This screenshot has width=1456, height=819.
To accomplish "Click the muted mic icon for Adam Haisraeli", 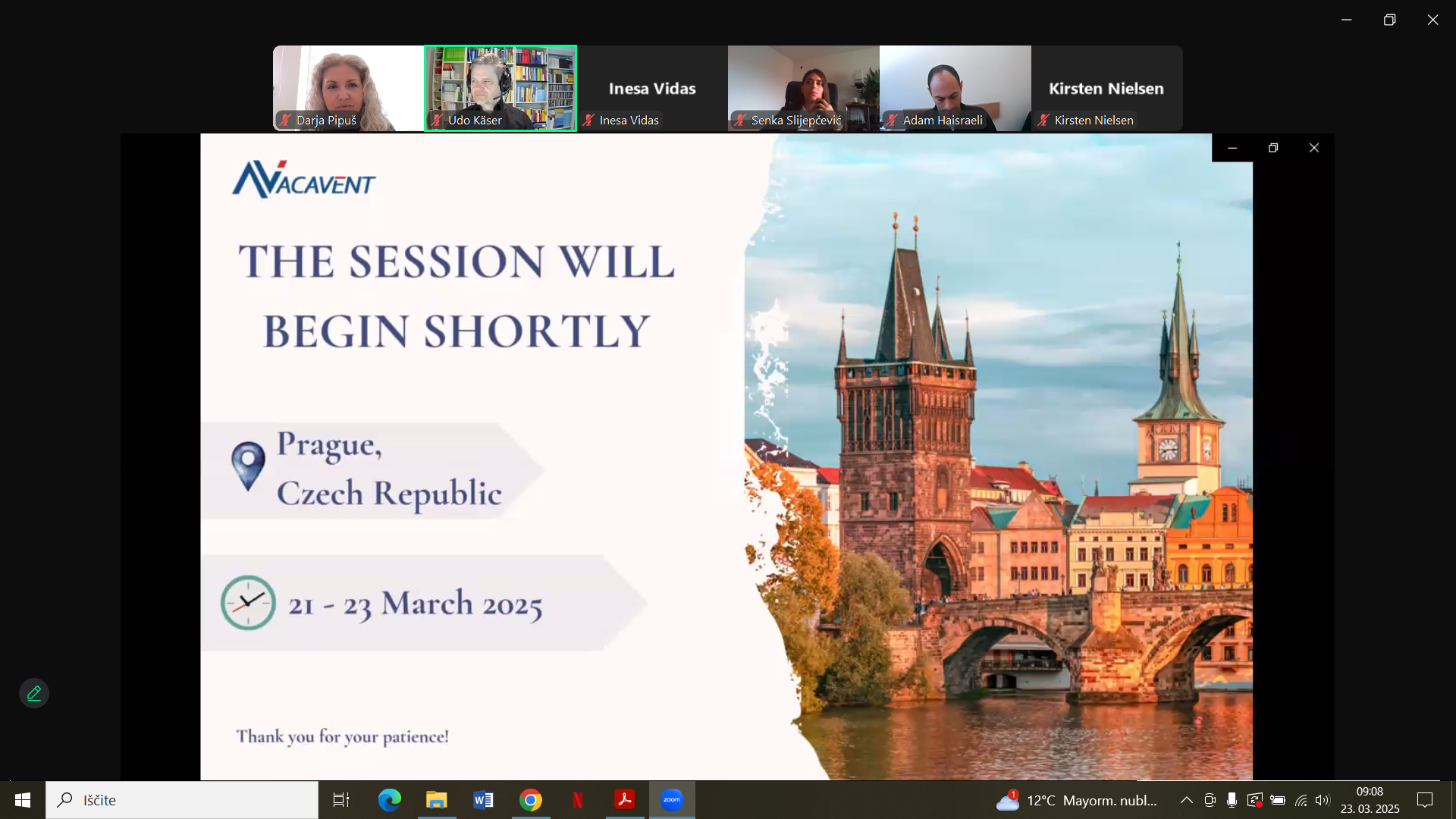I will pos(893,120).
